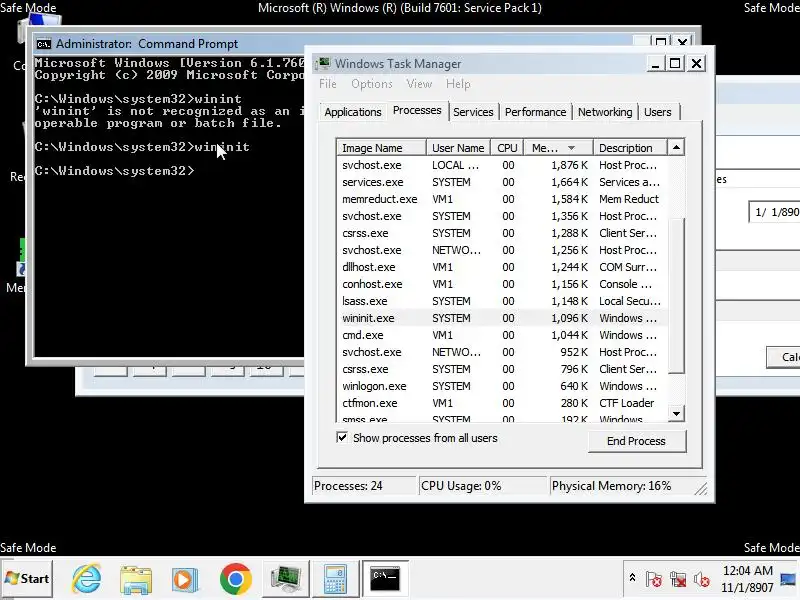Select the winlogon.exe process row
Screen dimensions: 800x600
502,386
